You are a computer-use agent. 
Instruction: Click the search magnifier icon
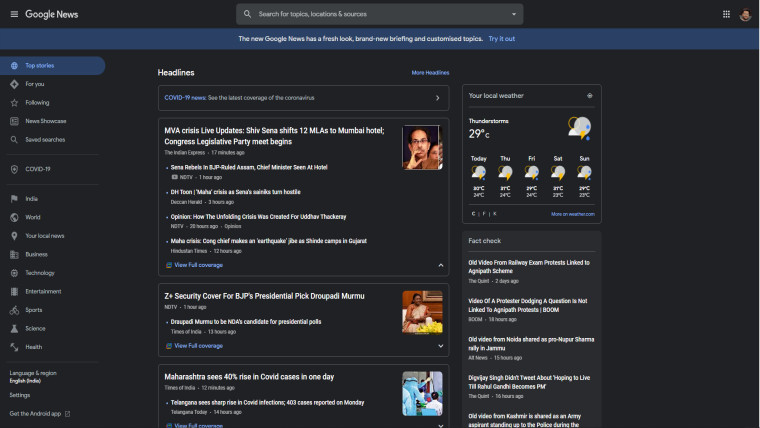pyautogui.click(x=247, y=14)
